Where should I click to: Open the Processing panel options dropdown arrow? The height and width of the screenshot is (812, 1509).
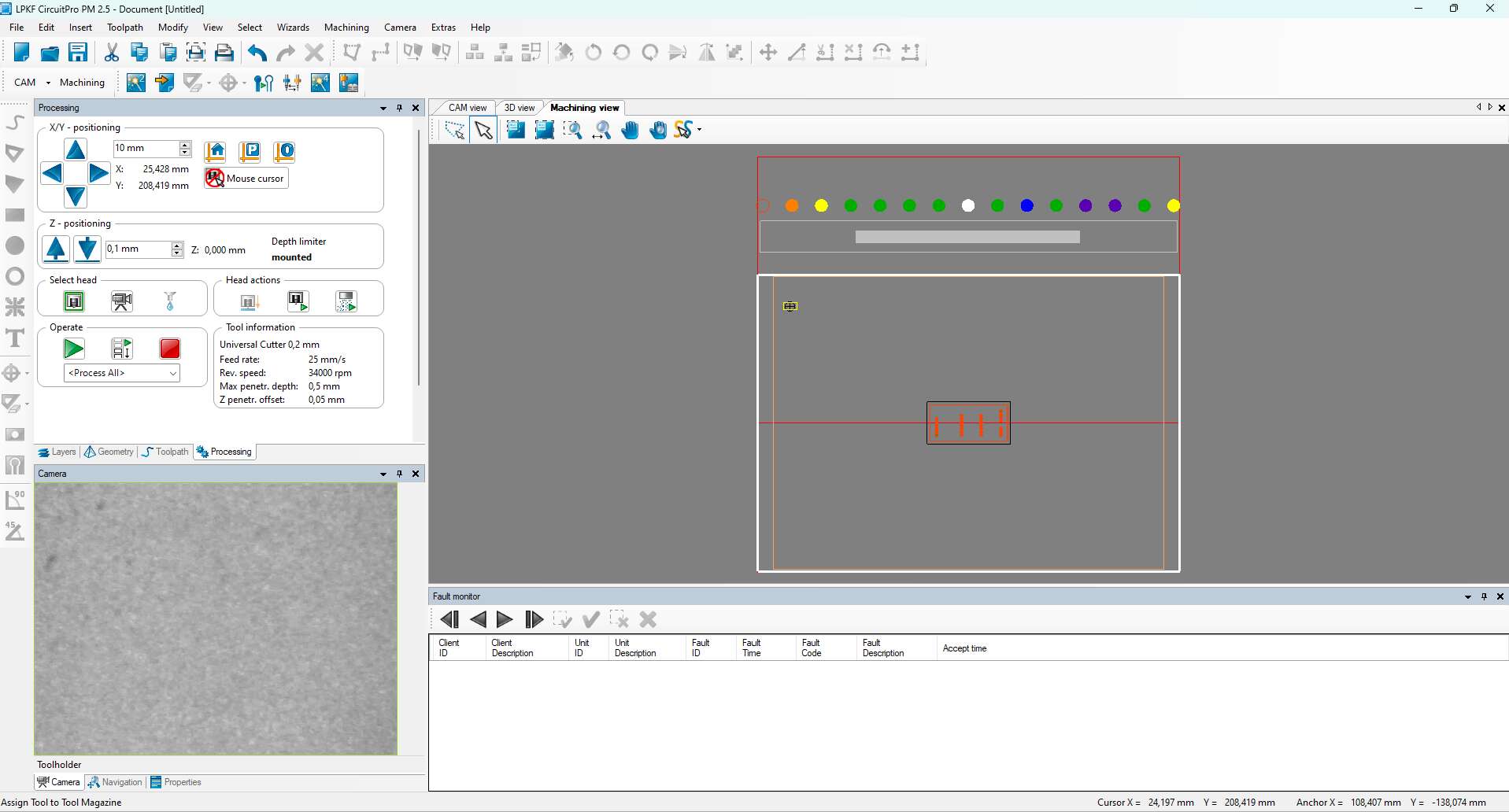(x=383, y=108)
